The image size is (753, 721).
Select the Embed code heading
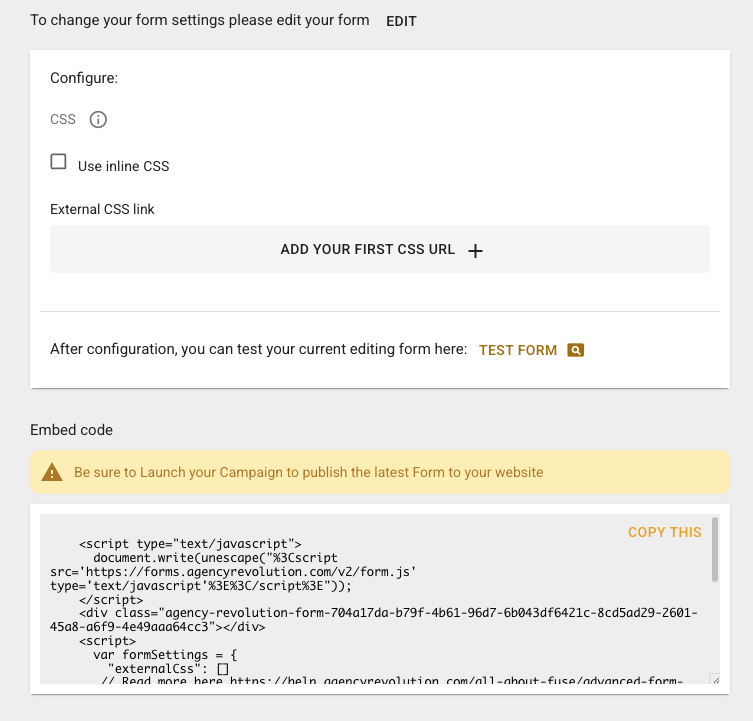point(72,430)
